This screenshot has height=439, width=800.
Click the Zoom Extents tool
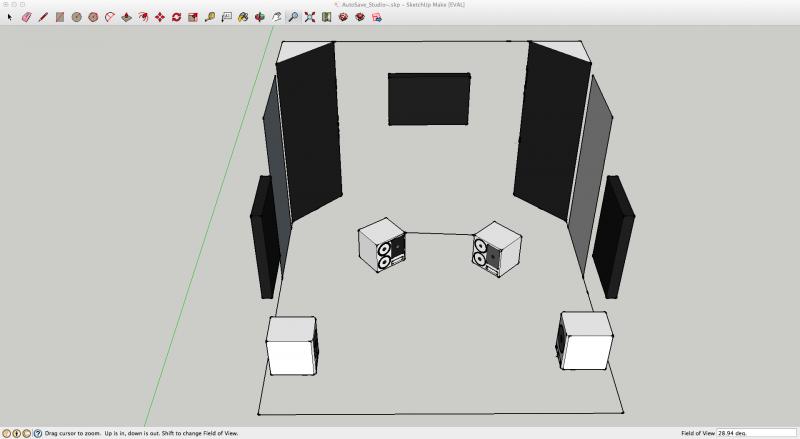310,17
